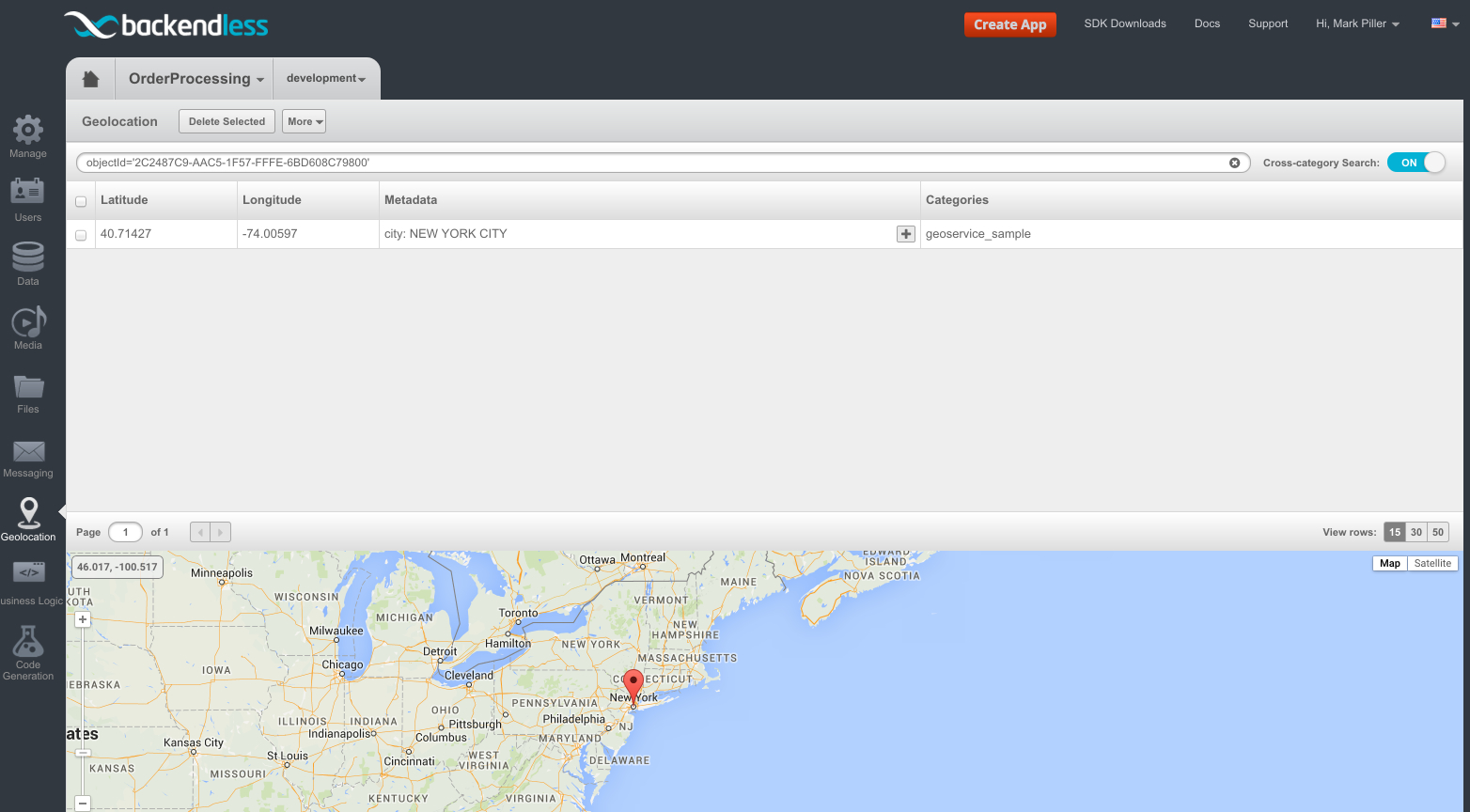Click the city: NEW YORK CITY metadata
This screenshot has width=1470, height=812.
click(446, 234)
